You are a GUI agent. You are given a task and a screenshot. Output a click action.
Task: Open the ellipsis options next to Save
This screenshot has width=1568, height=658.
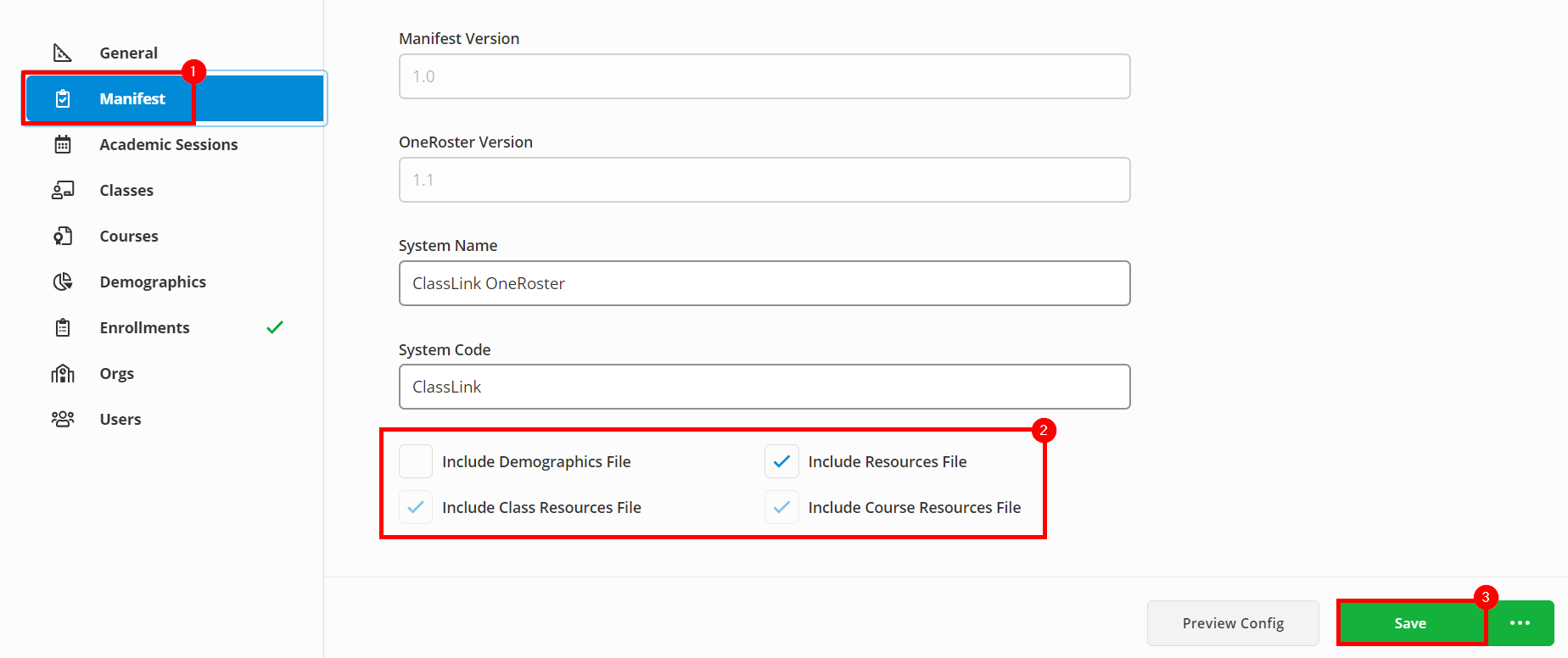coord(1520,622)
